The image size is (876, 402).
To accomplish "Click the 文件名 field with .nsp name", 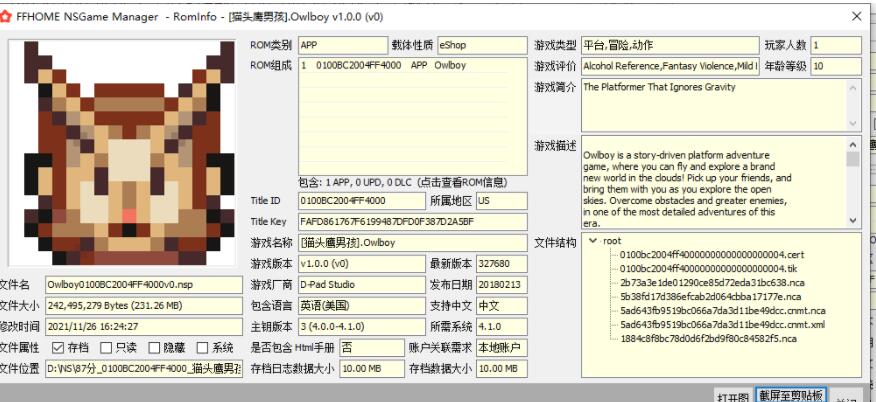I will (x=144, y=285).
